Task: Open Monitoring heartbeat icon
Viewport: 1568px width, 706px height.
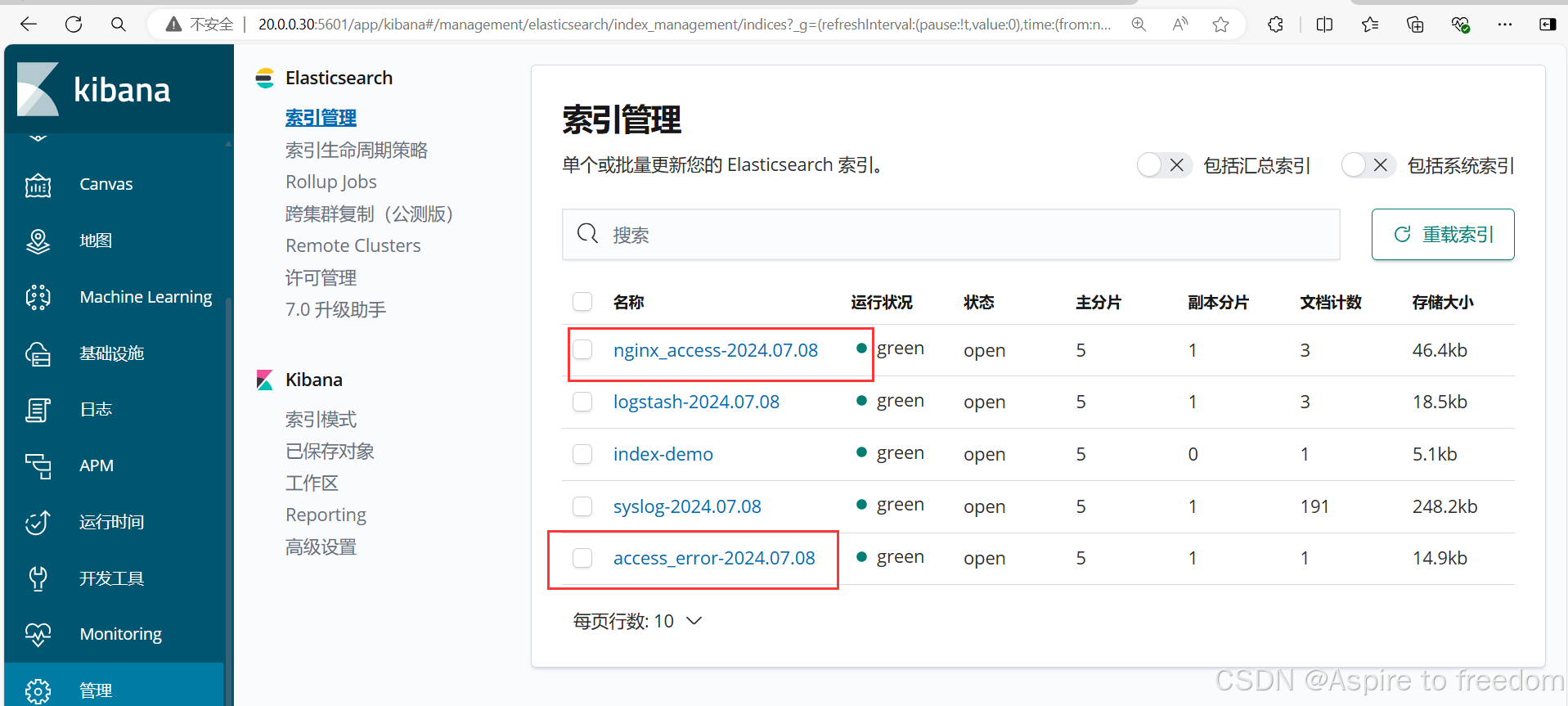Action: (x=38, y=634)
